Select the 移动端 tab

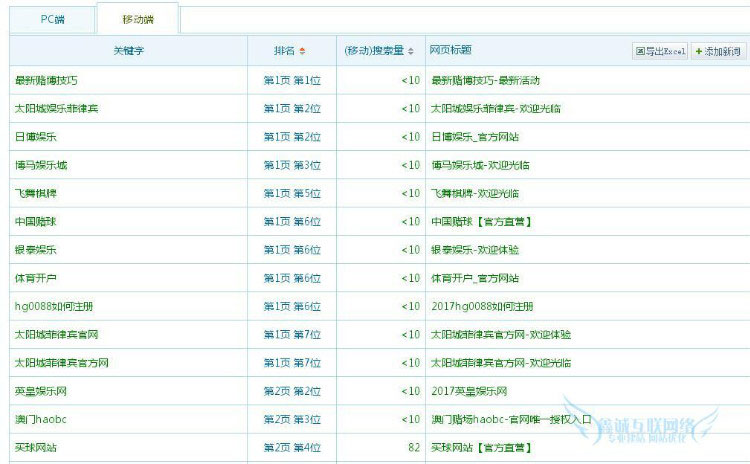pos(138,19)
